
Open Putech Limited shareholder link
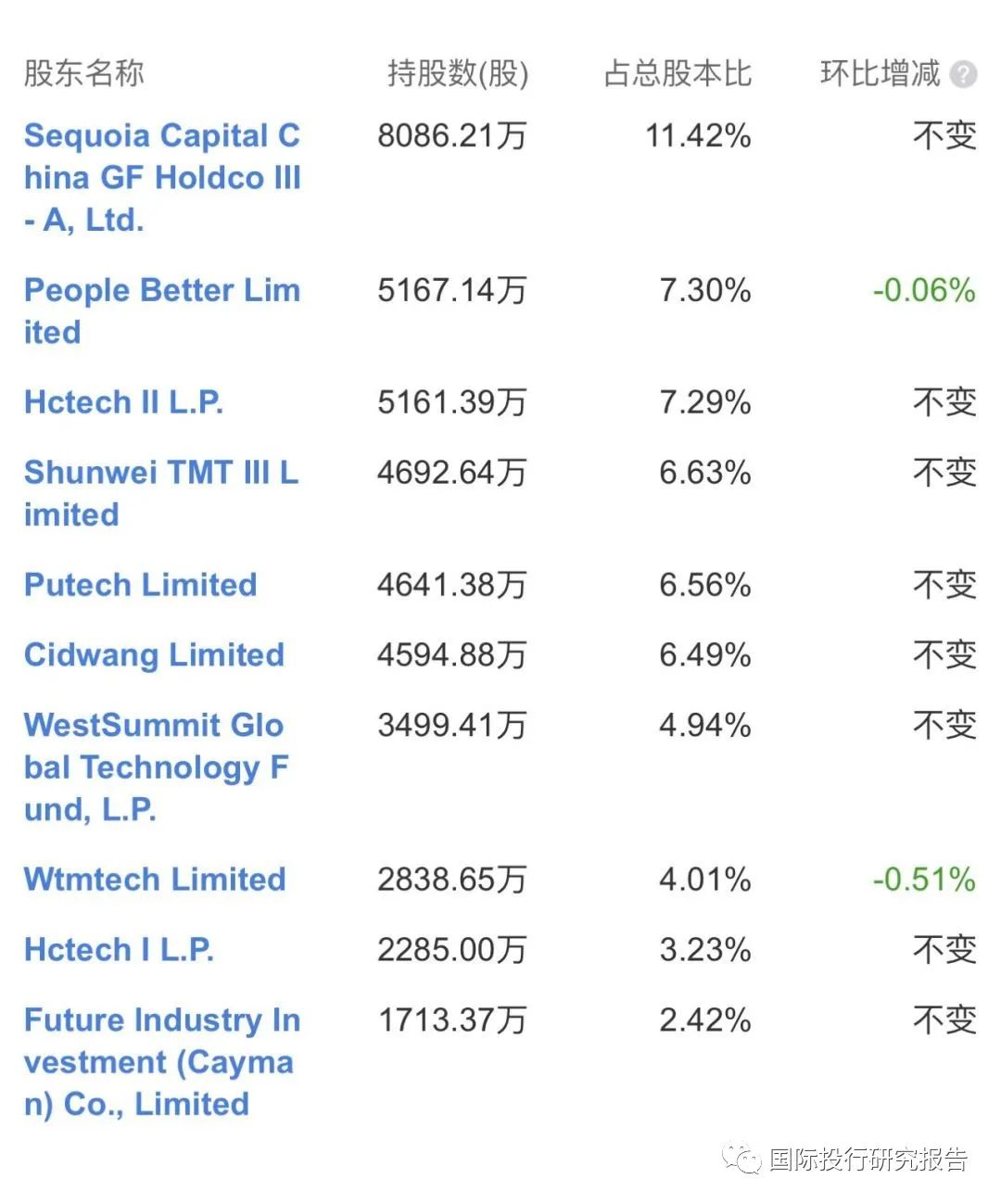point(140,584)
